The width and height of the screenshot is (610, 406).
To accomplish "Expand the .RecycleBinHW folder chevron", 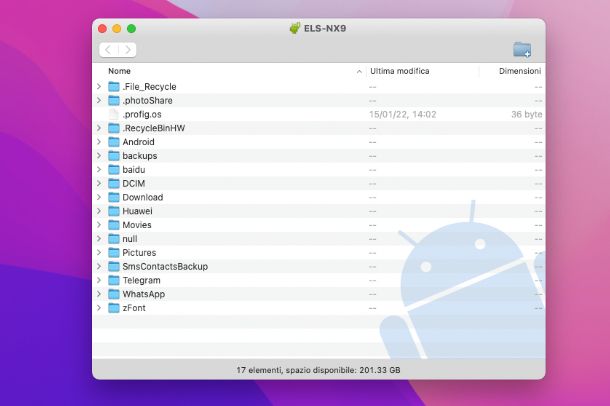I will 99,128.
